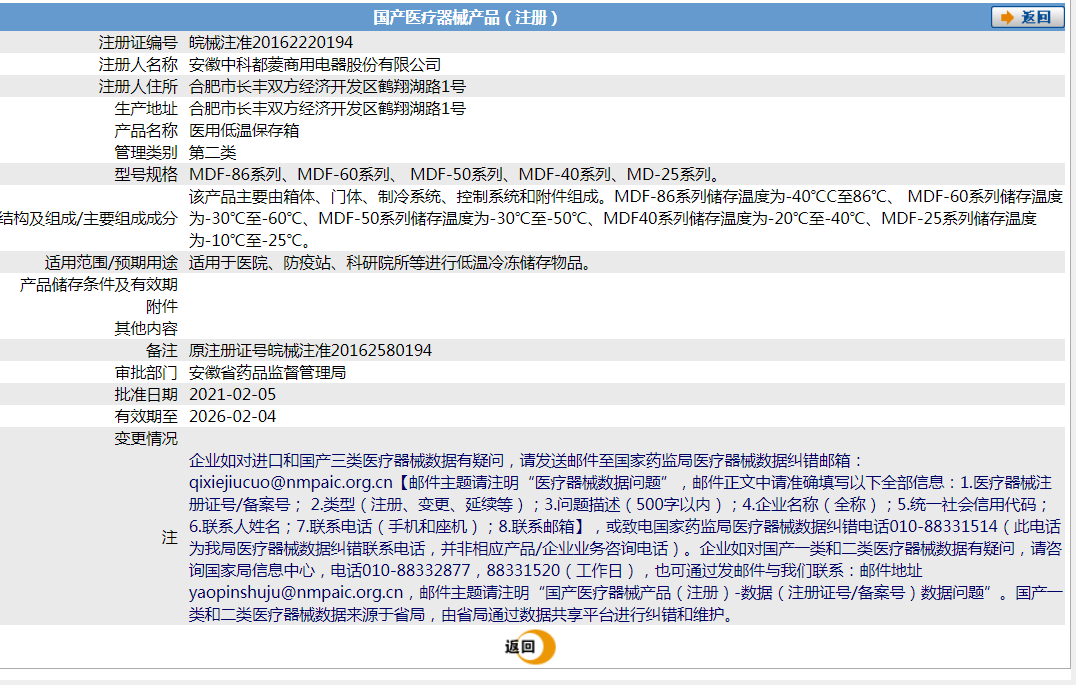Click the 注册人名称 label
The width and height of the screenshot is (1076, 685).
click(x=138, y=65)
